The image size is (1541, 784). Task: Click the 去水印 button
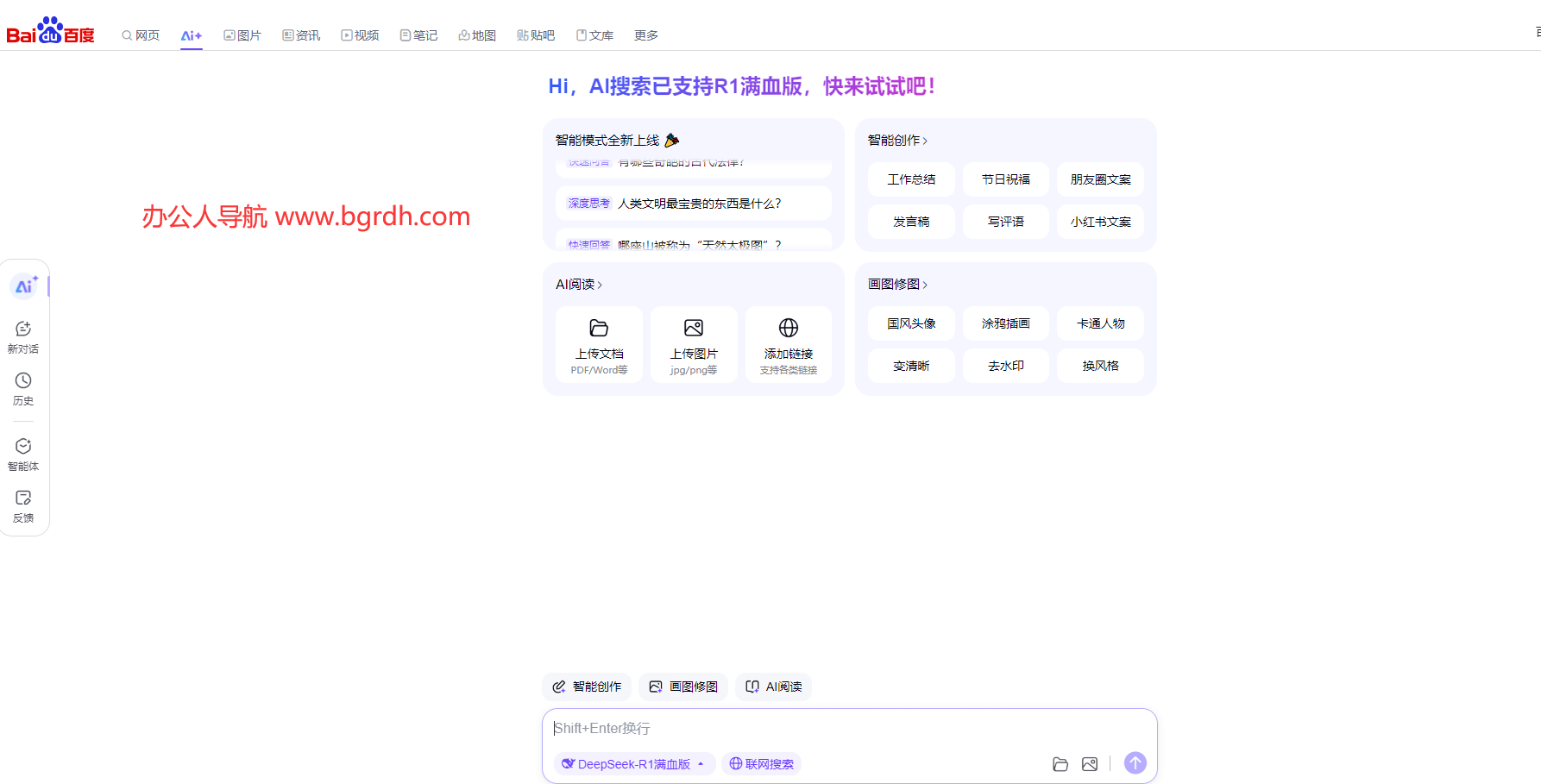click(x=1005, y=365)
